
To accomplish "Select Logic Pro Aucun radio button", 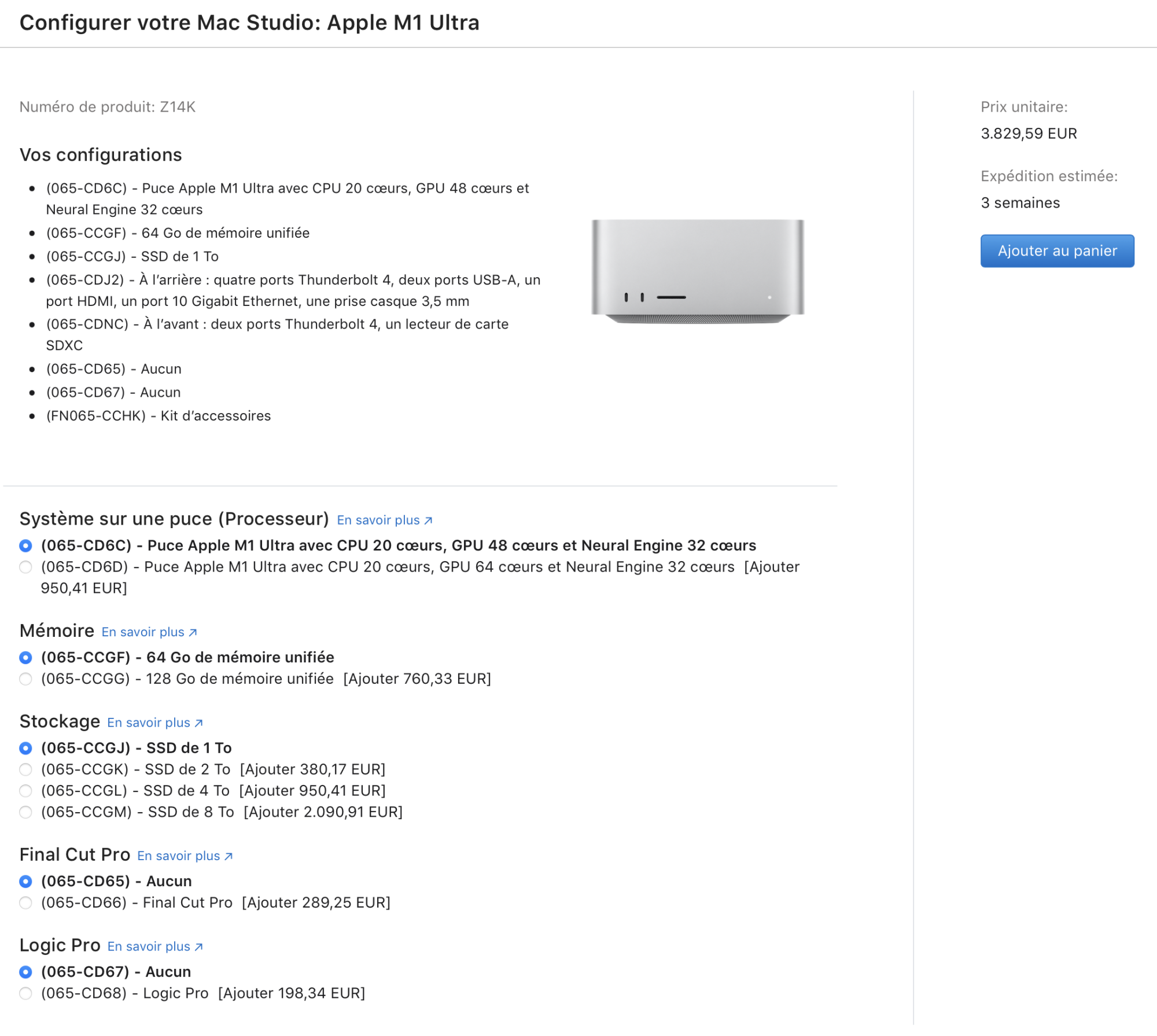I will coord(25,972).
